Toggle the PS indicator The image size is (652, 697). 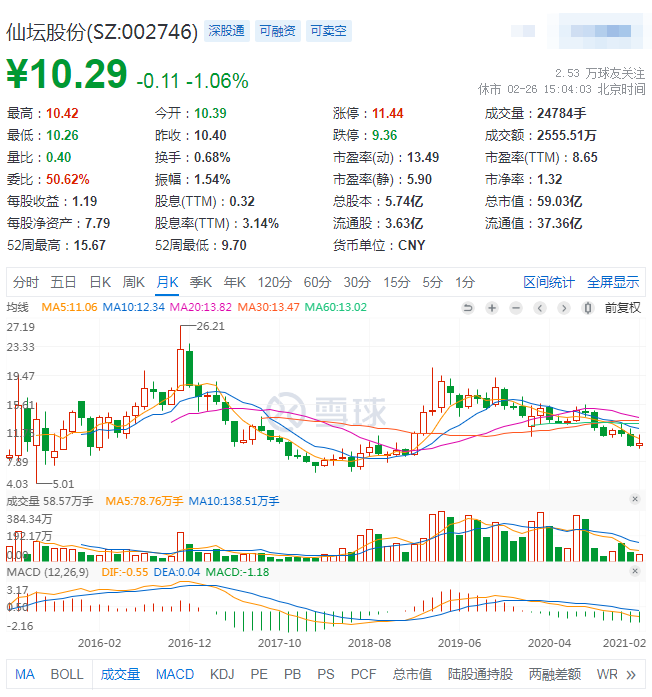[326, 675]
